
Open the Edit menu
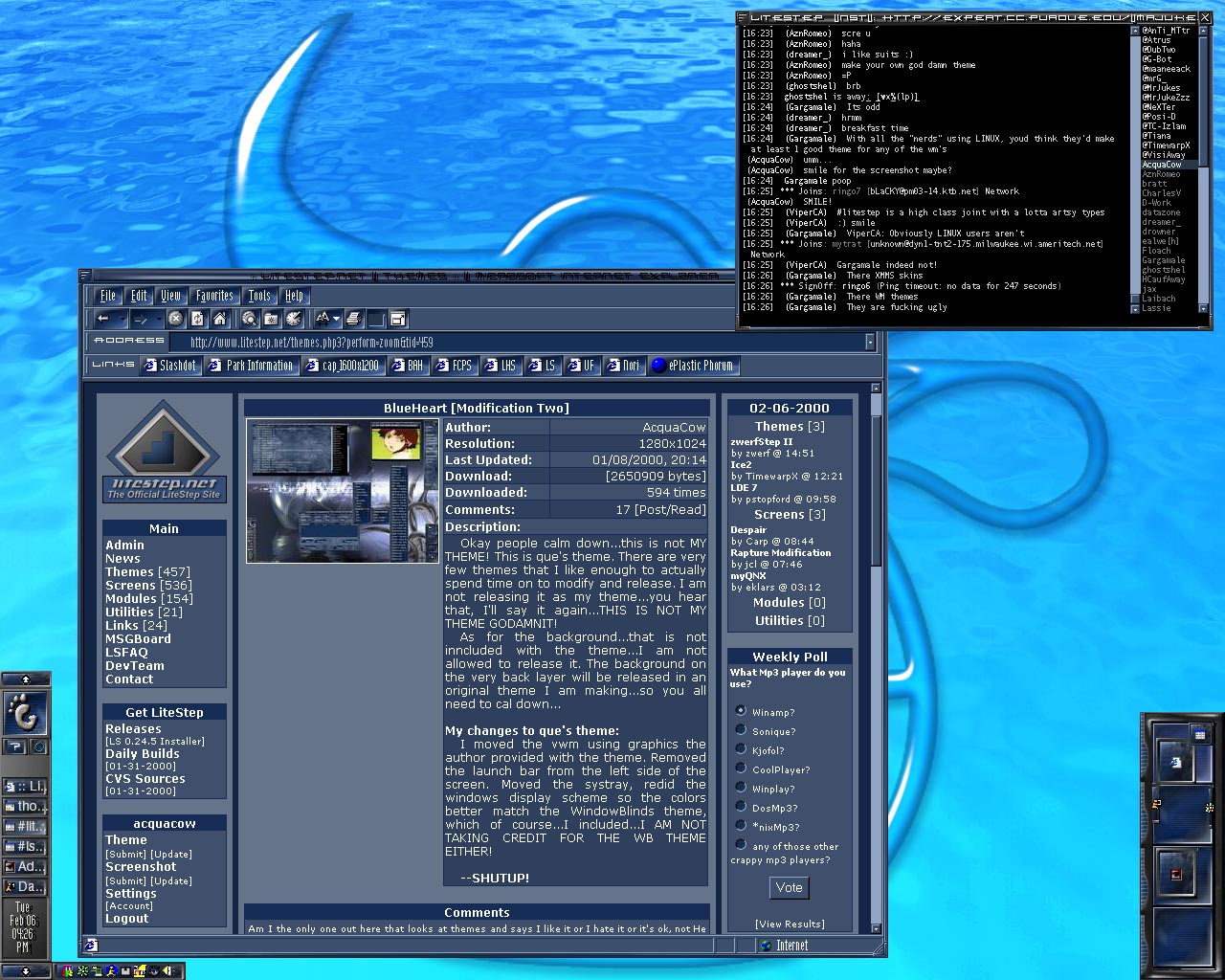(140, 296)
